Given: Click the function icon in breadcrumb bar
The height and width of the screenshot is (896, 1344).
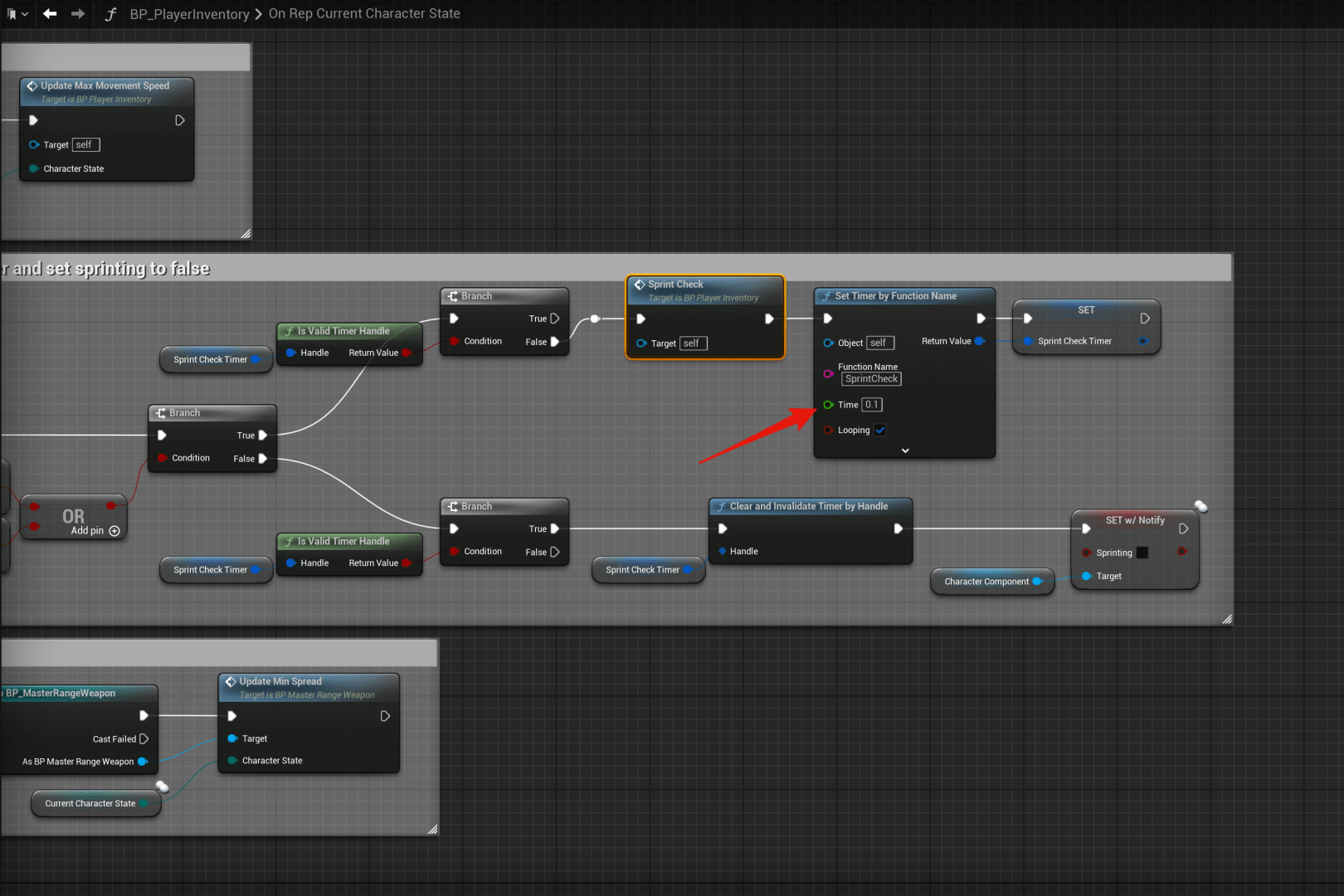Looking at the screenshot, I should coord(110,14).
